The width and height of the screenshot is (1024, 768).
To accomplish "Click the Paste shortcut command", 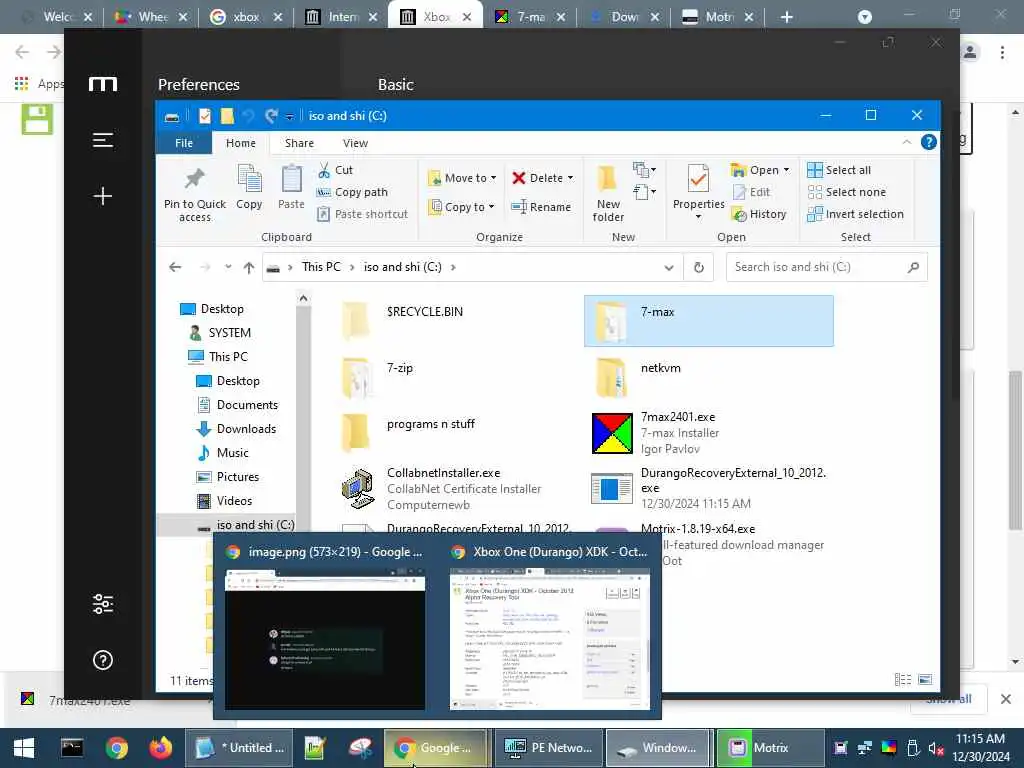I will tap(362, 214).
